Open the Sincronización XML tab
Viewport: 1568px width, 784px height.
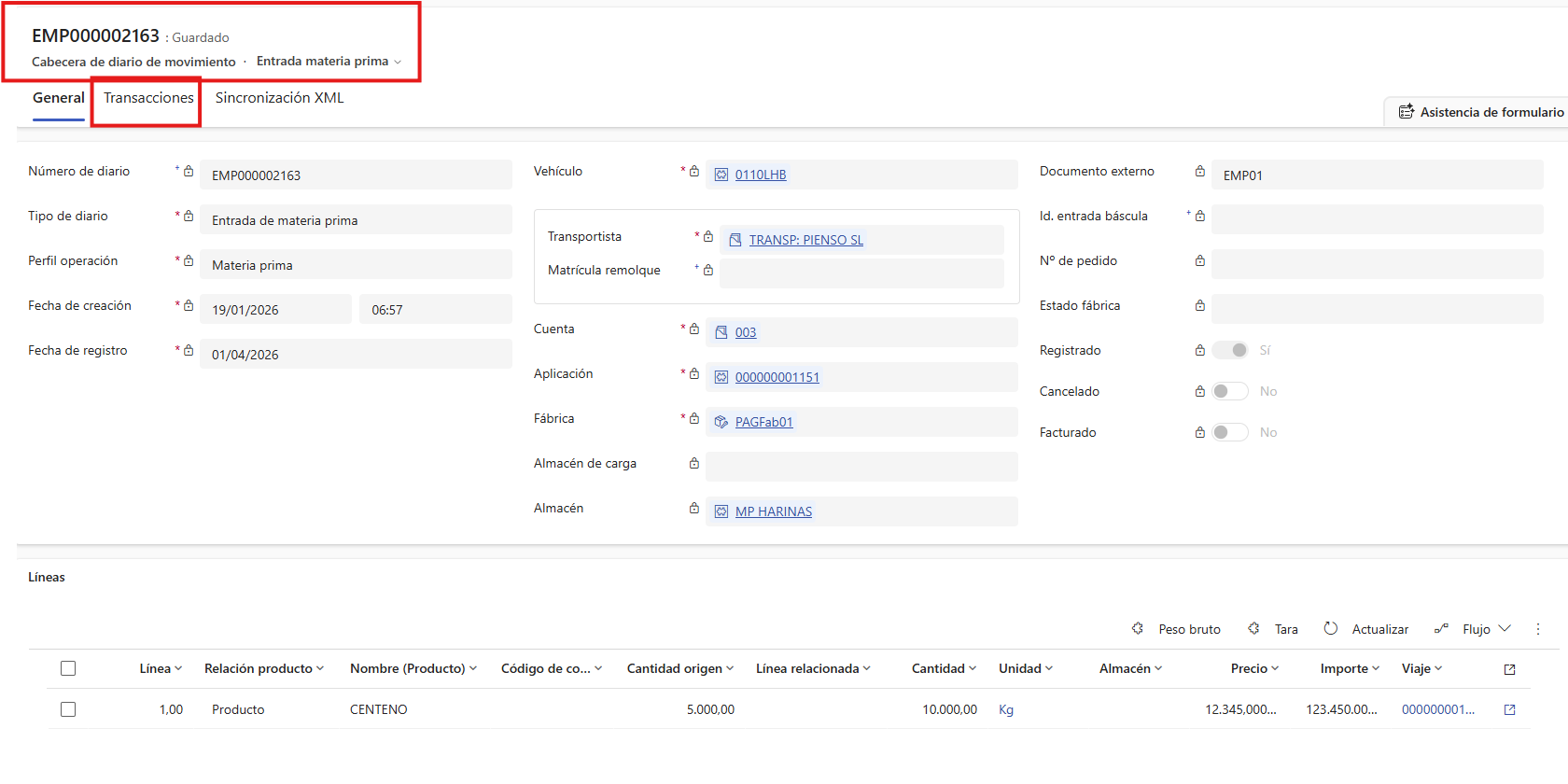click(279, 98)
